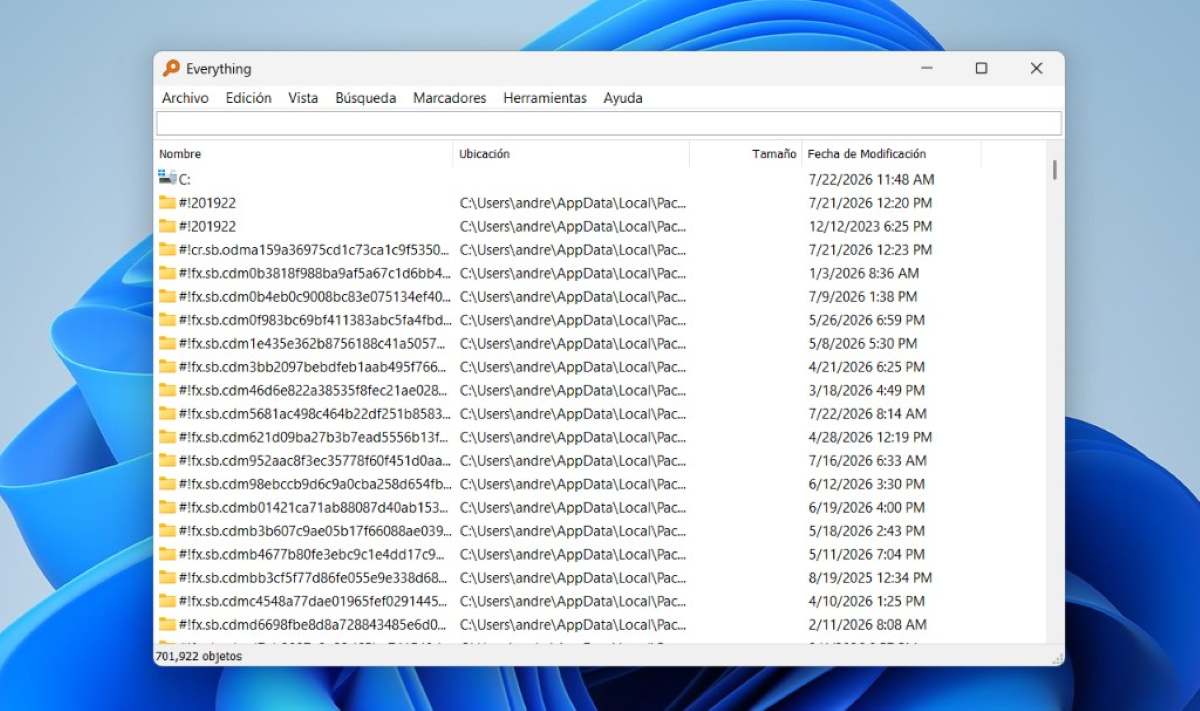Click folder icon beside cdm621d09ba27 entry
The image size is (1200, 711).
click(x=167, y=437)
